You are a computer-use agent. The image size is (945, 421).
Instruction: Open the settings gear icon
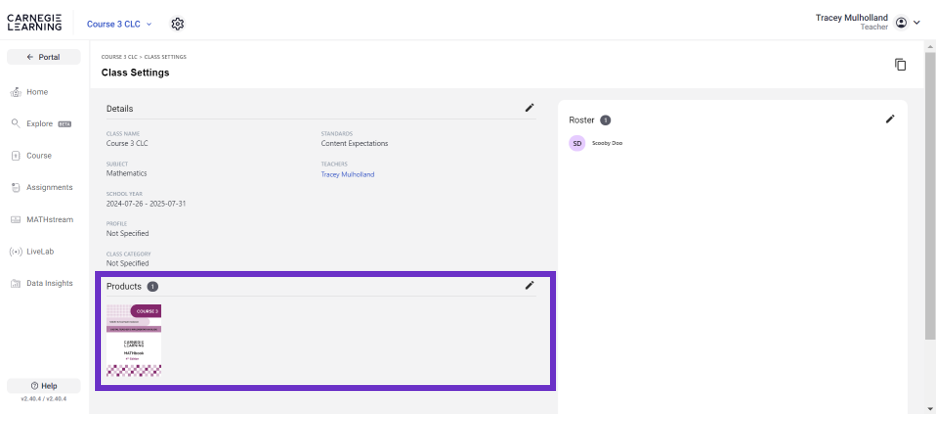(177, 24)
